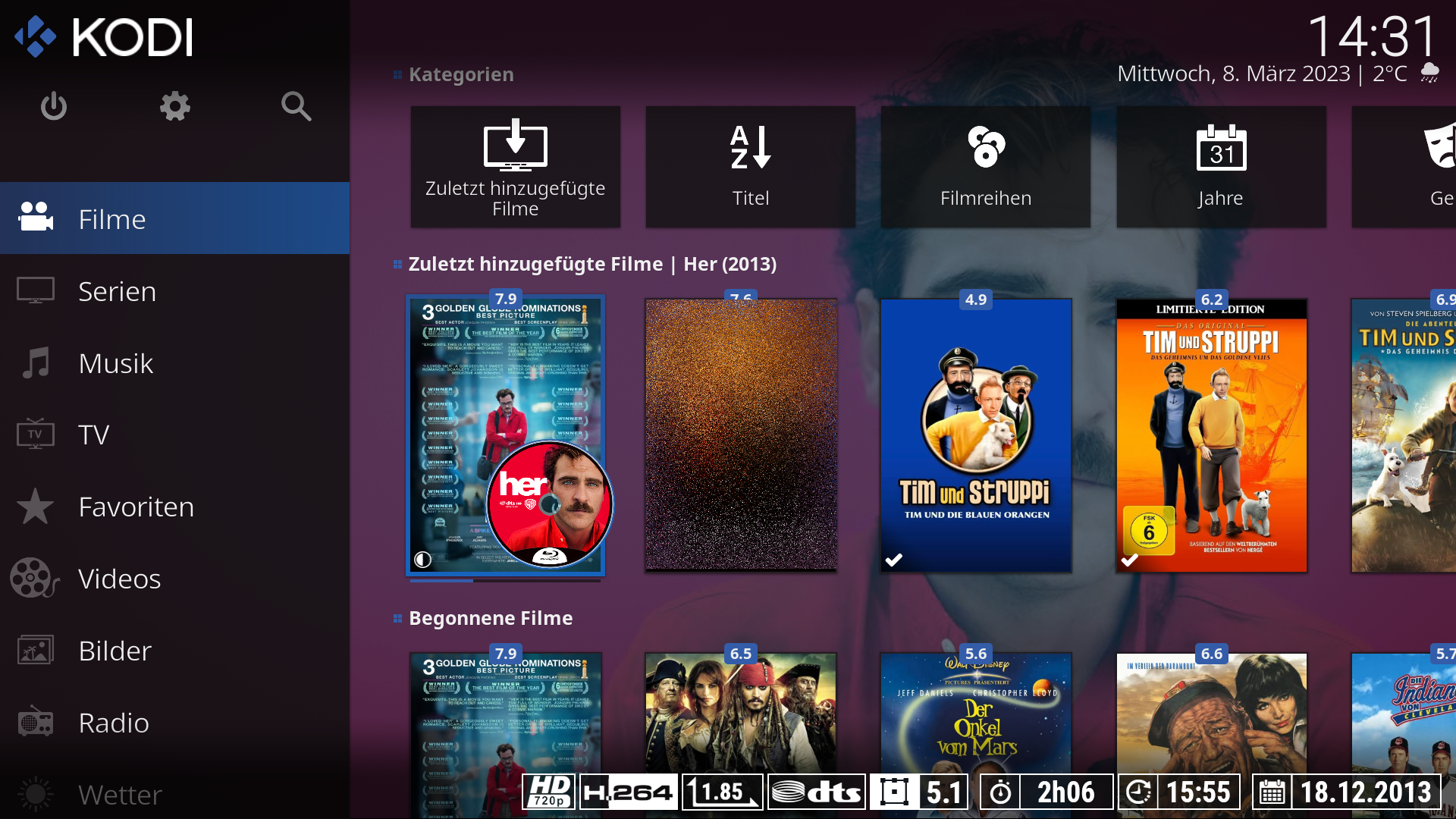Click the half-circle in-progress icon on Her poster
This screenshot has height=819, width=1456.
click(423, 560)
